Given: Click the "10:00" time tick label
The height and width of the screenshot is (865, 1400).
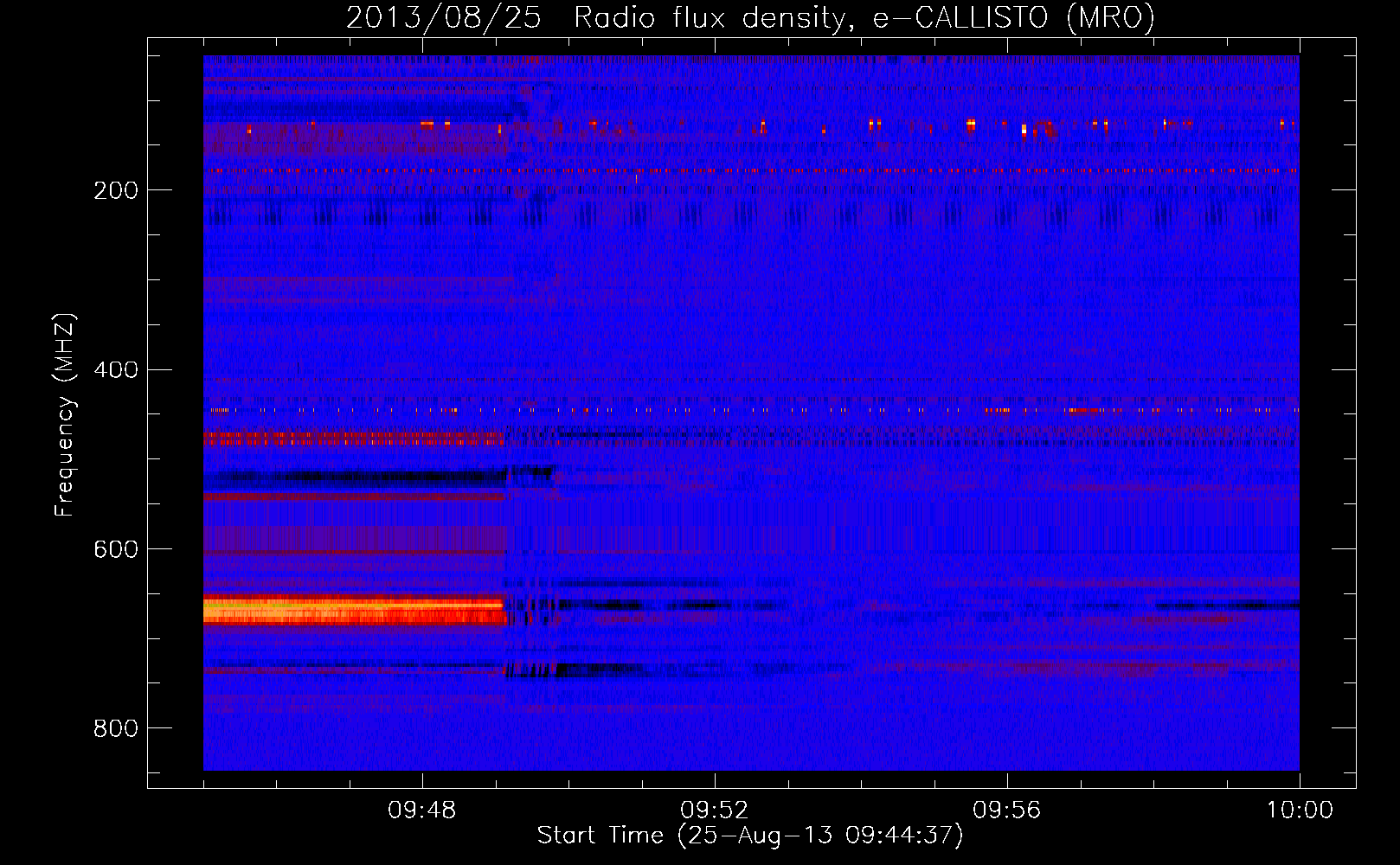Looking at the screenshot, I should pyautogui.click(x=1300, y=811).
